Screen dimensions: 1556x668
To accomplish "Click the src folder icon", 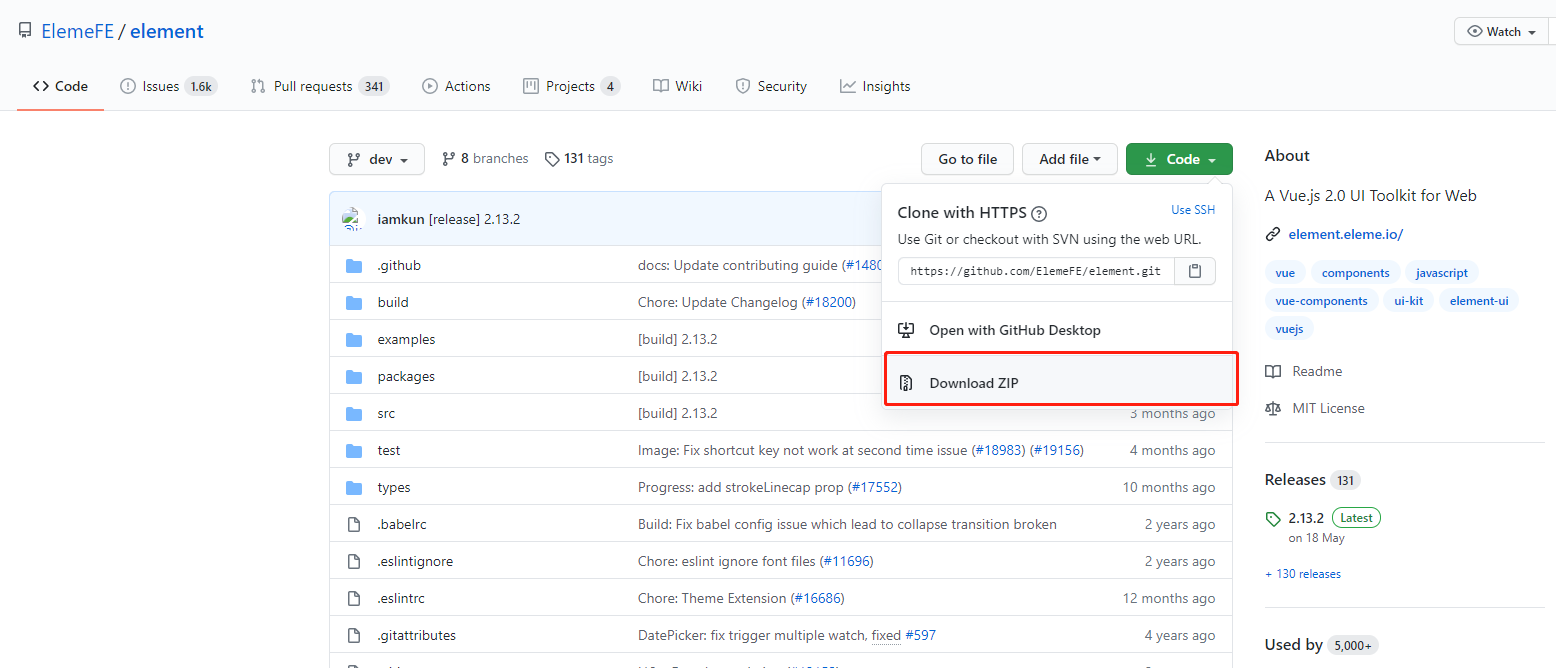I will (x=353, y=413).
